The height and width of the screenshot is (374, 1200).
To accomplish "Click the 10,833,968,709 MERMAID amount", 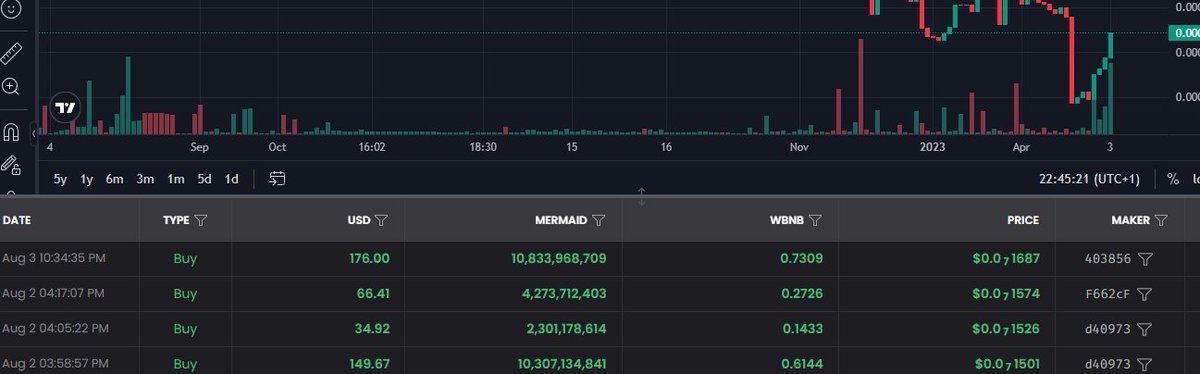I will click(x=558, y=258).
